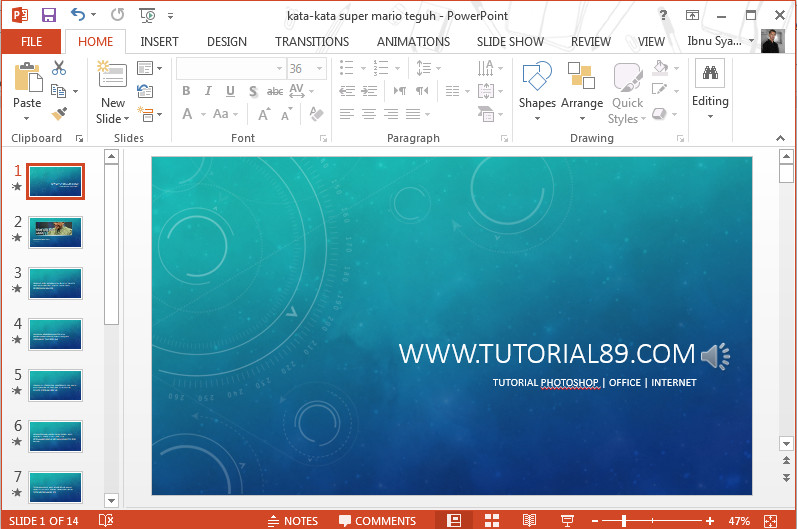Viewport: 797px width, 529px height.
Task: Open the COMMENTS pane
Action: click(378, 521)
